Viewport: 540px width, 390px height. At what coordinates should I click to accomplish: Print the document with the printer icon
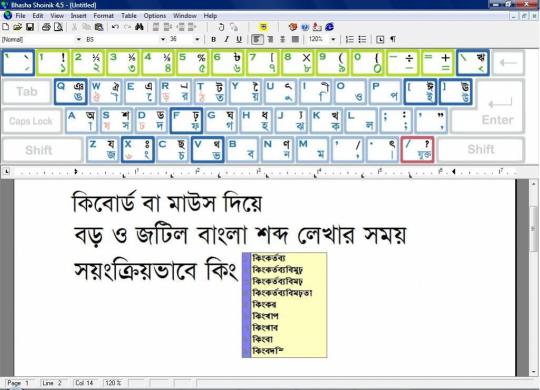(x=46, y=27)
